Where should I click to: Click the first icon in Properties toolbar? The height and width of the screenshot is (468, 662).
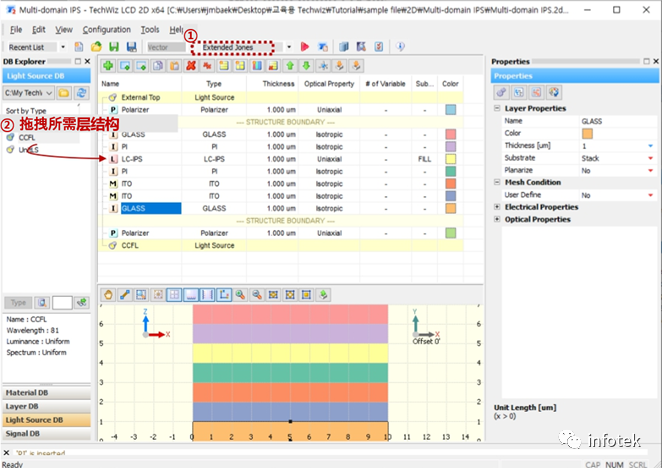coord(501,92)
